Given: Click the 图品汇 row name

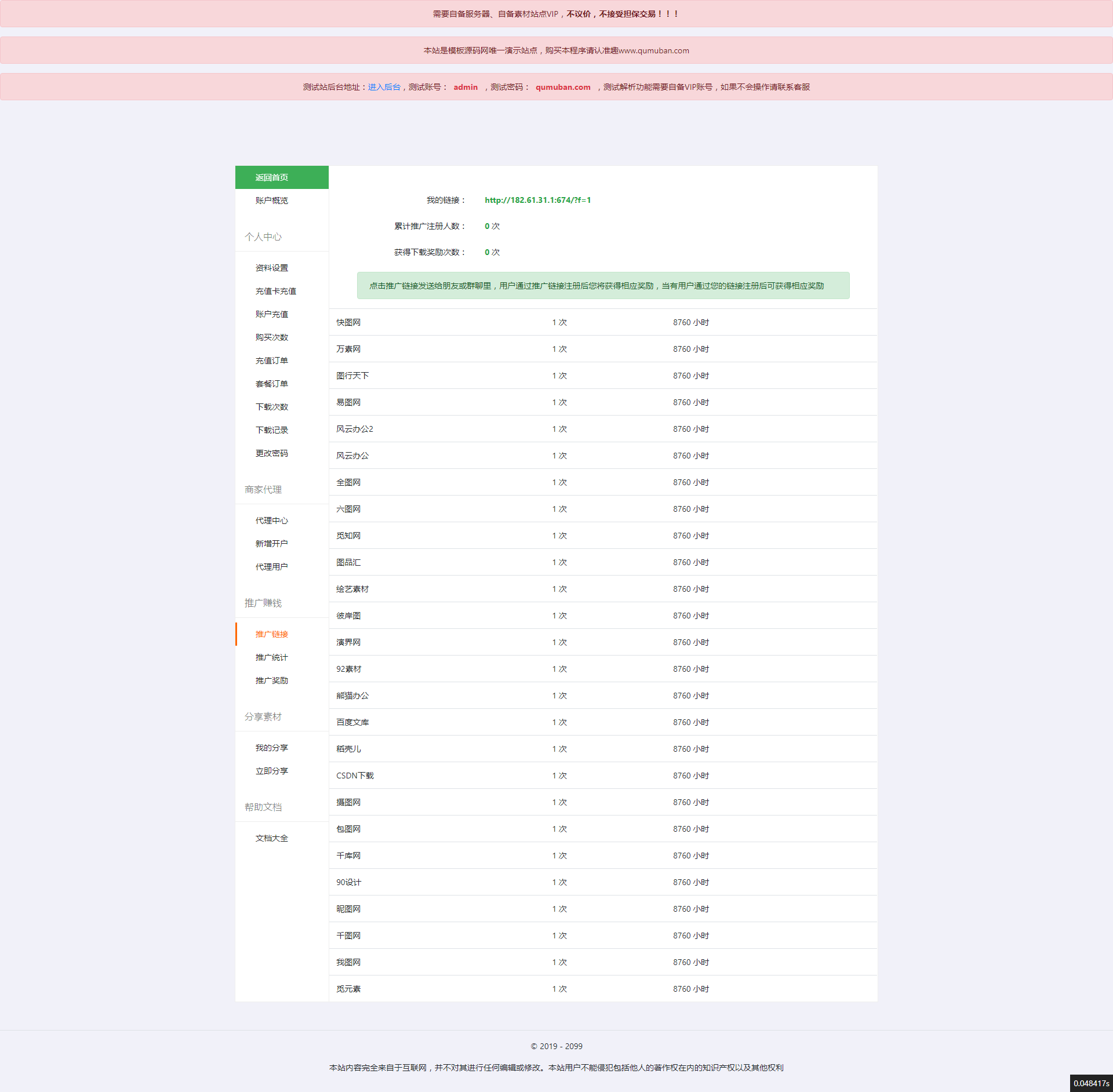Looking at the screenshot, I should 348,562.
